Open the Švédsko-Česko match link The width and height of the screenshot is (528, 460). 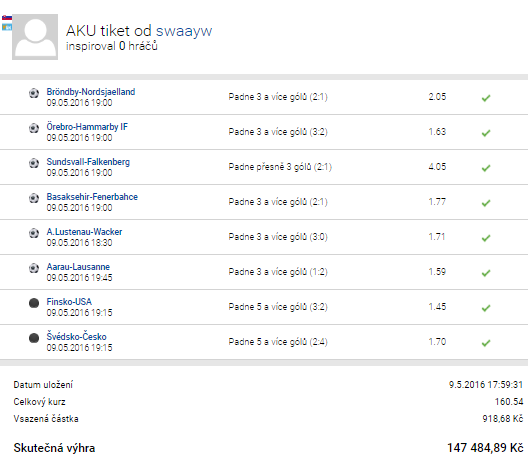76,336
